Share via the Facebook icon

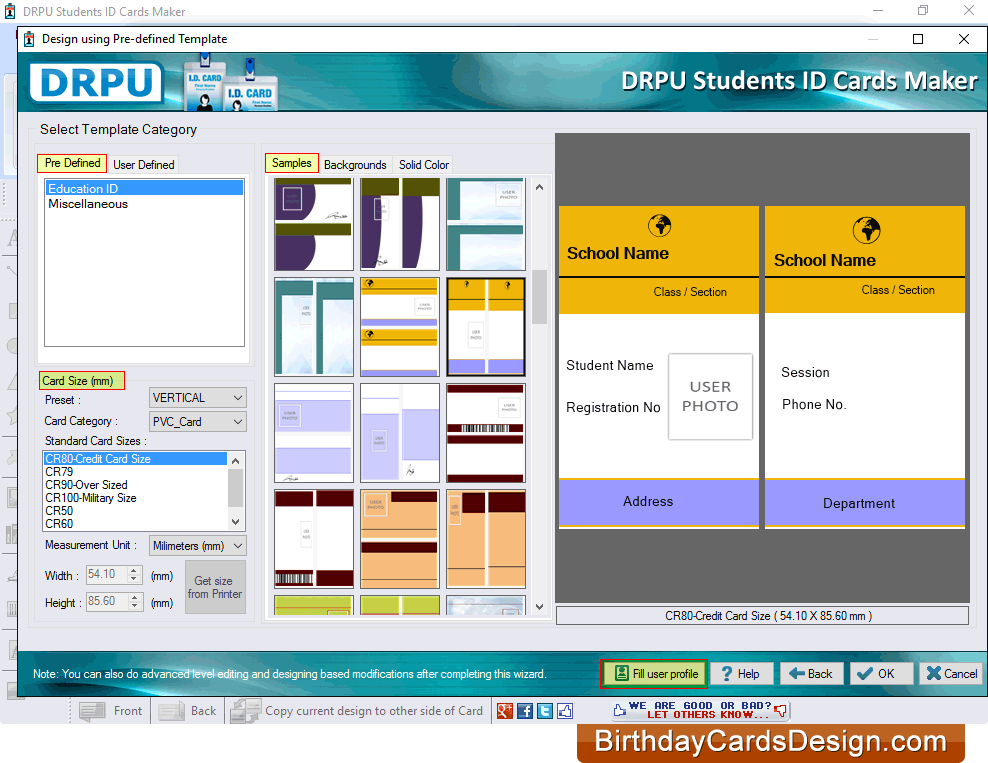click(x=525, y=711)
